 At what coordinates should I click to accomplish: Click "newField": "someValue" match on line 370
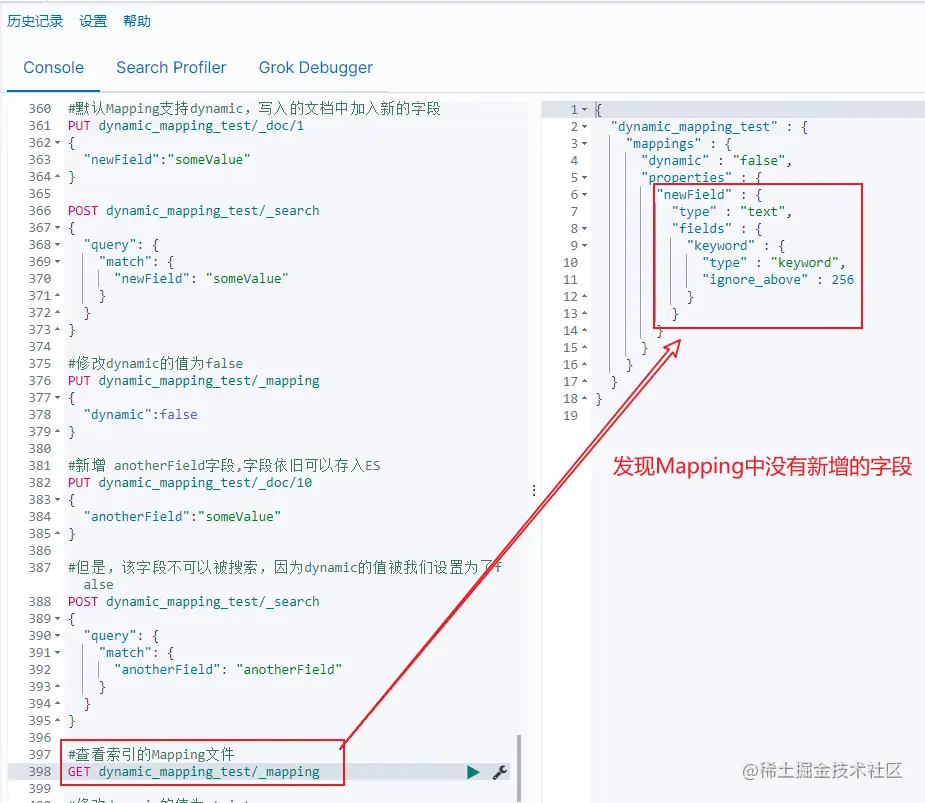[x=201, y=278]
